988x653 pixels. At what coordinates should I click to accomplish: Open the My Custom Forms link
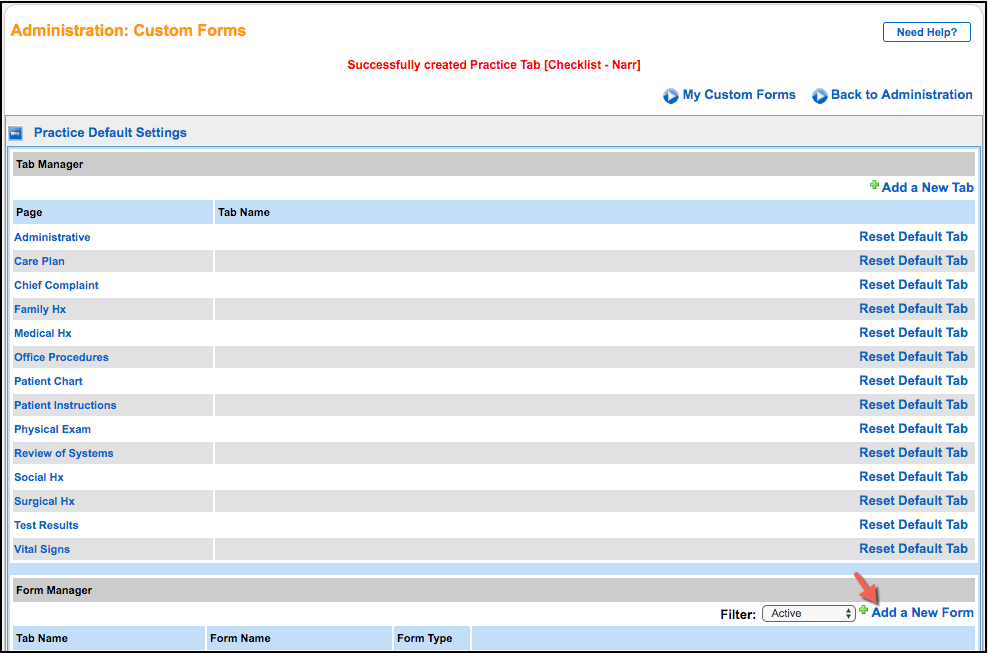point(739,95)
